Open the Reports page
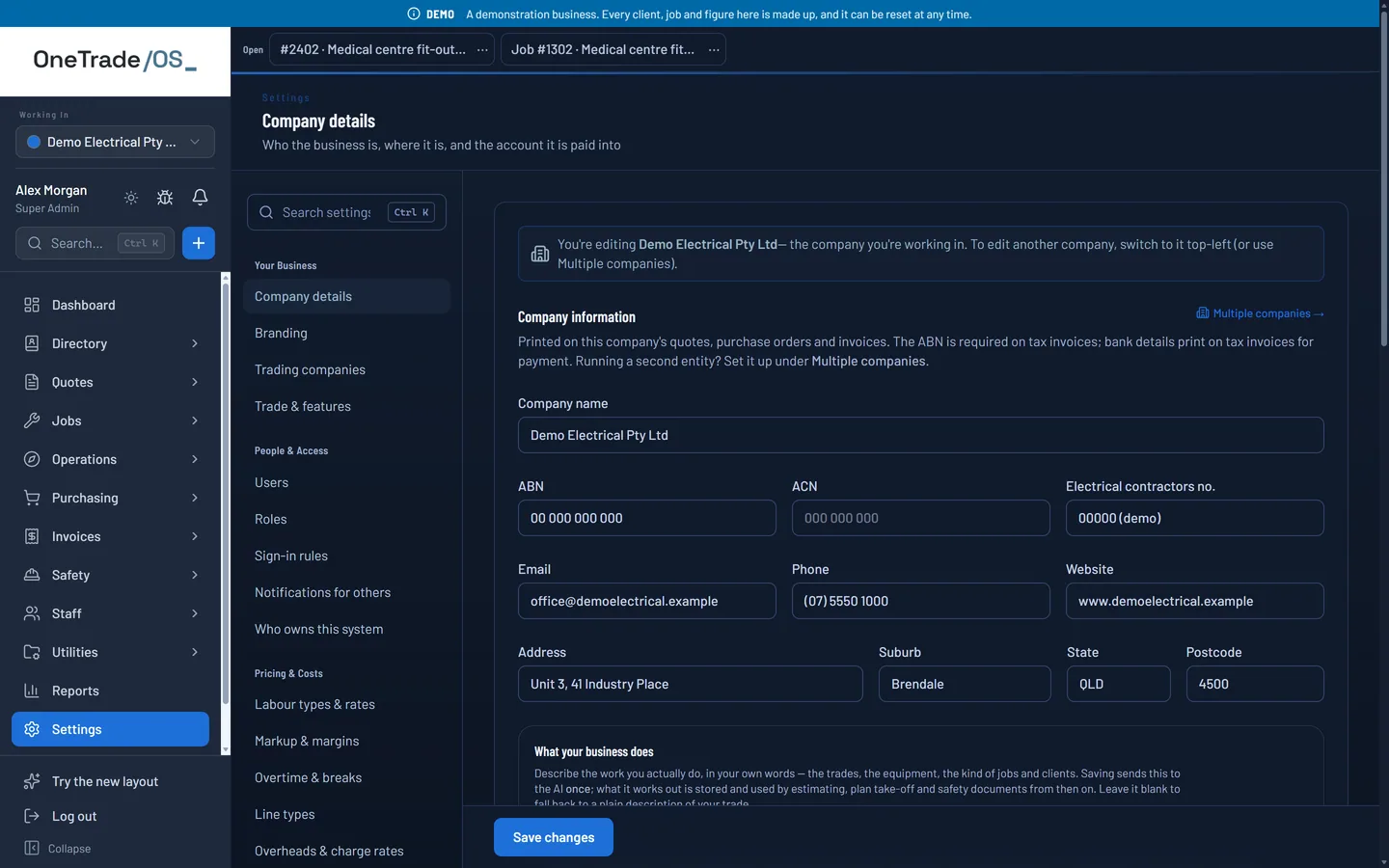The image size is (1389, 868). [x=110, y=691]
